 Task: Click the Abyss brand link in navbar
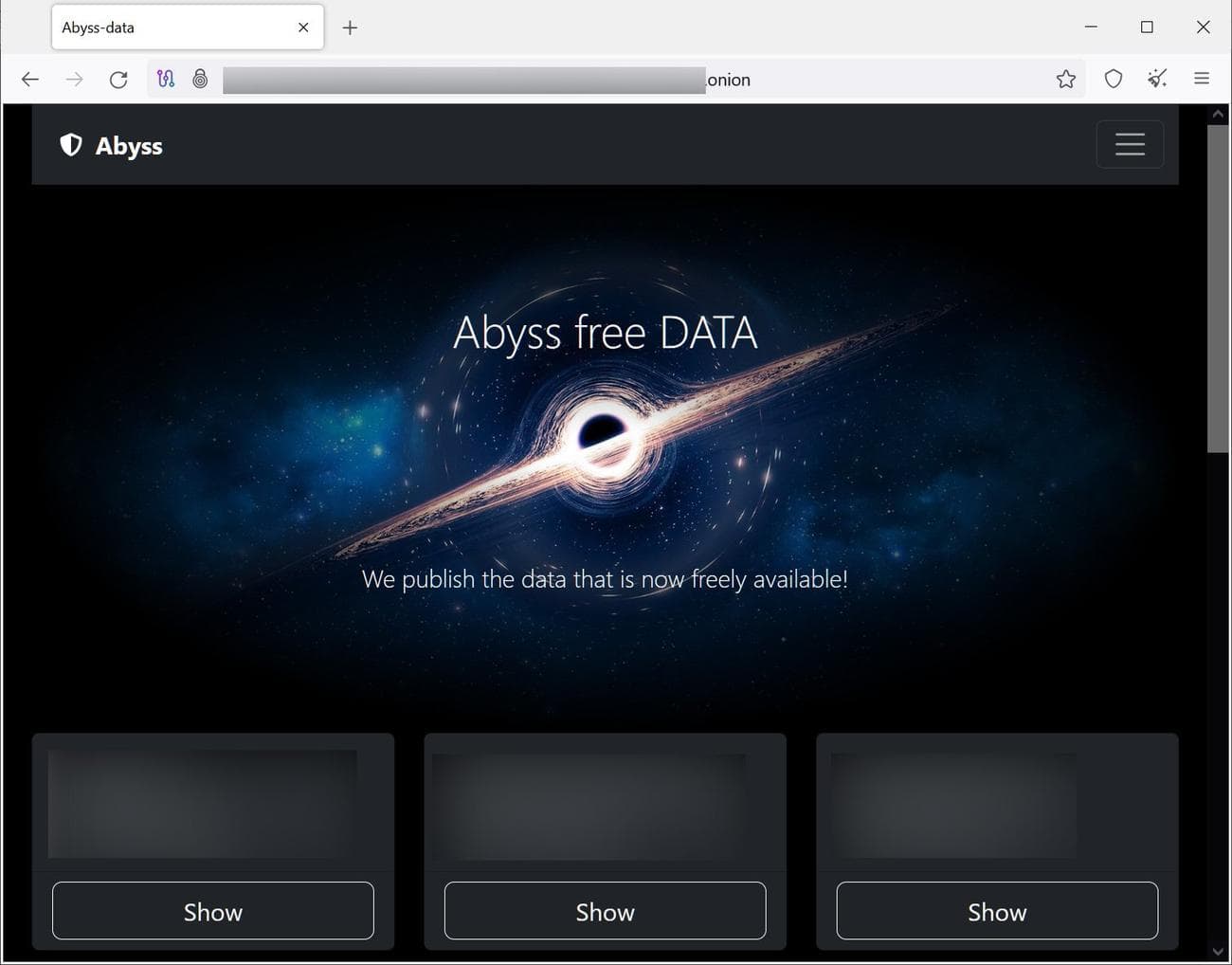pyautogui.click(x=129, y=146)
